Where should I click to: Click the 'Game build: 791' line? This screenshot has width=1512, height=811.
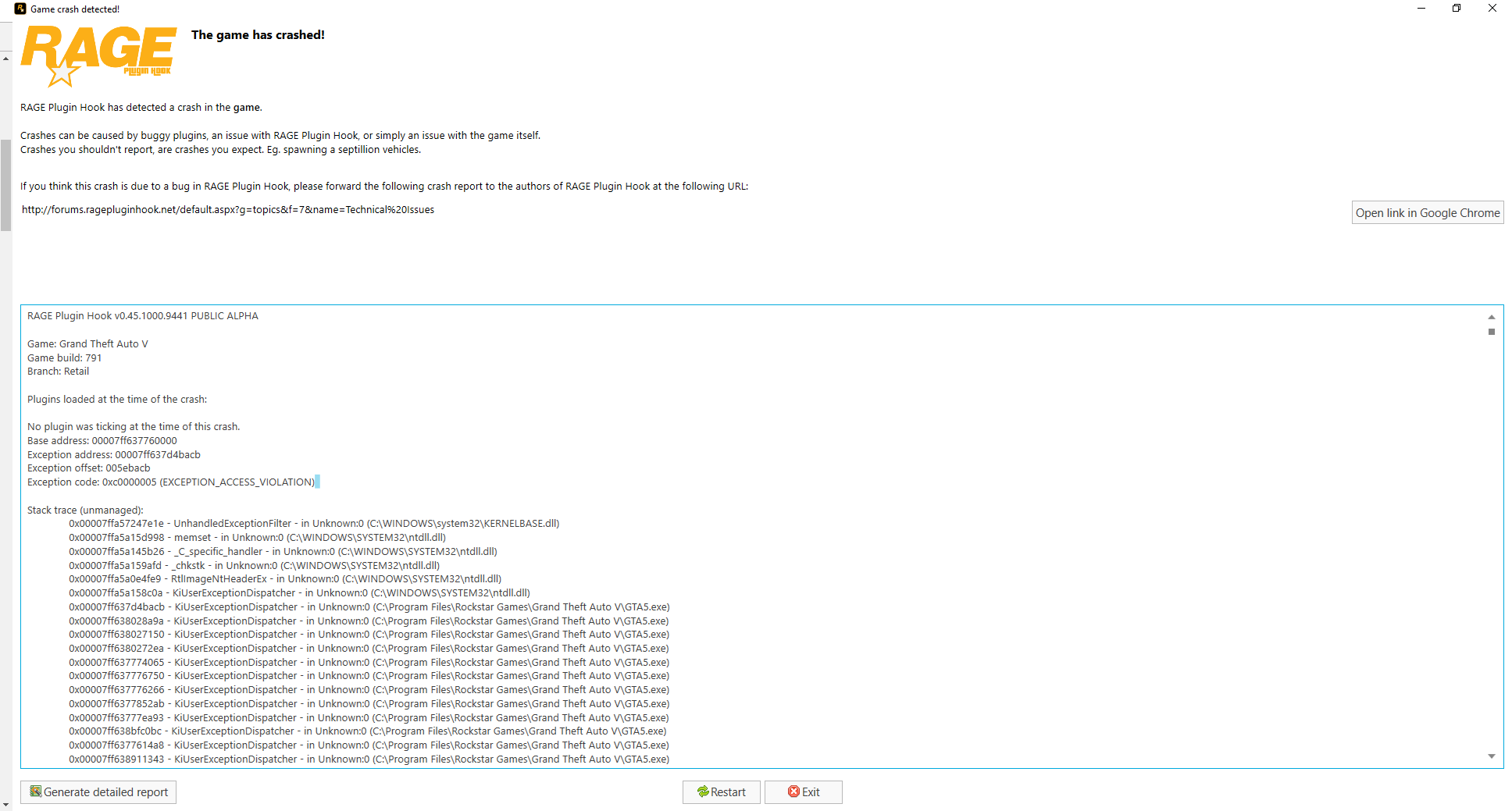(65, 358)
